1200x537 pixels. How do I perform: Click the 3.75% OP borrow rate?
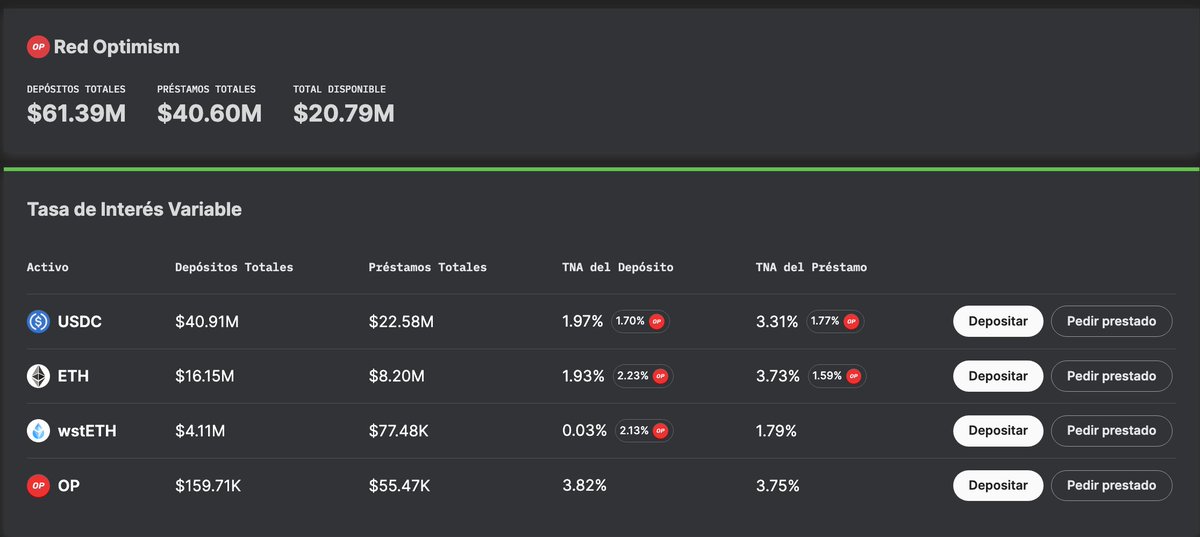[778, 485]
